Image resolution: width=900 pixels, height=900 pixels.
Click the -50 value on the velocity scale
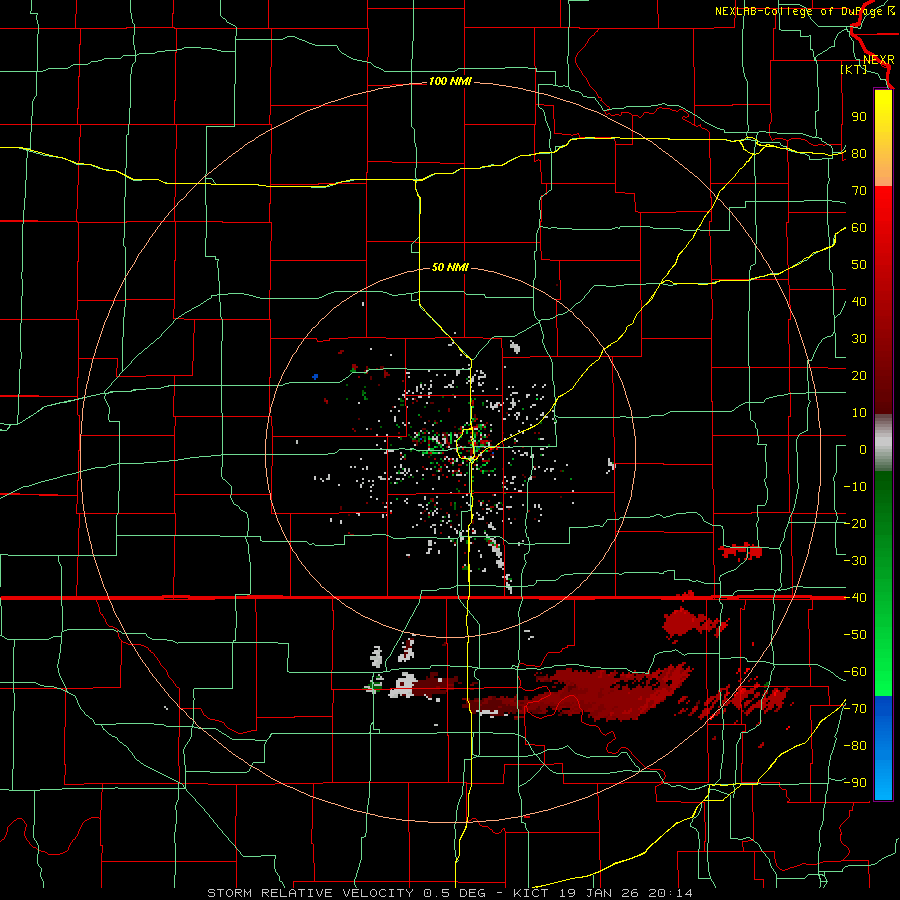pos(855,635)
